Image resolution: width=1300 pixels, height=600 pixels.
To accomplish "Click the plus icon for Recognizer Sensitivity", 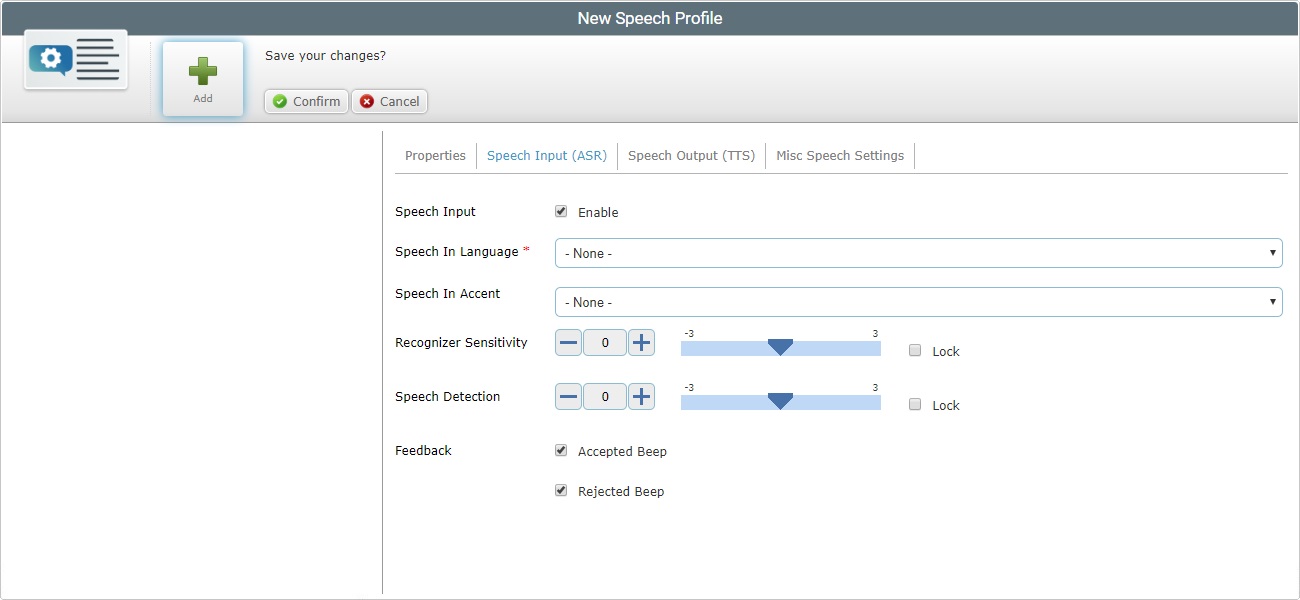I will coord(641,342).
